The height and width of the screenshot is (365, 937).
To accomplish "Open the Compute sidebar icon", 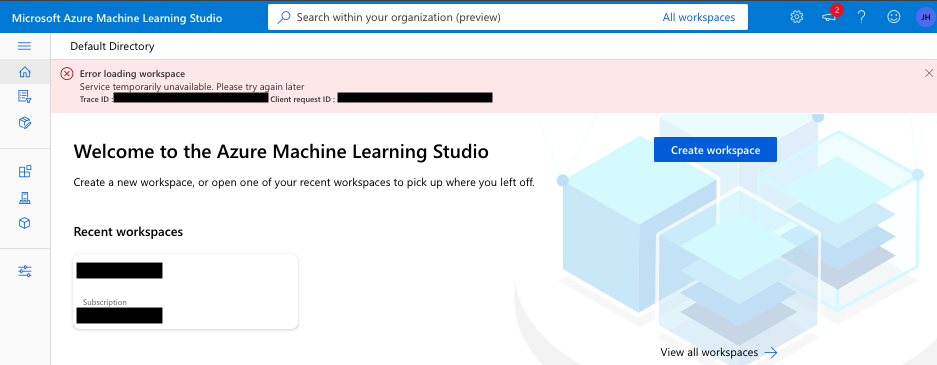I will 25,198.
